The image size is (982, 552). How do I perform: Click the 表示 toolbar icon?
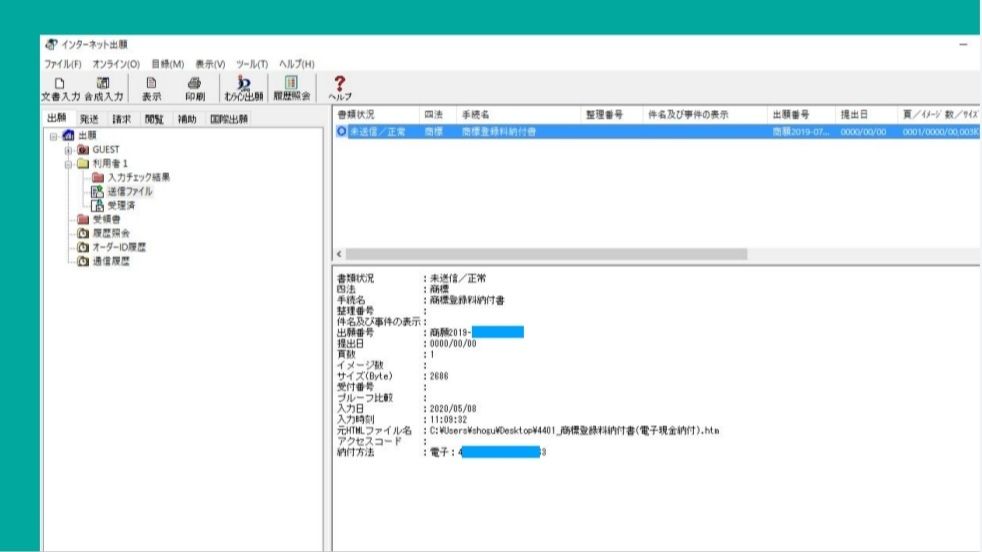[151, 88]
